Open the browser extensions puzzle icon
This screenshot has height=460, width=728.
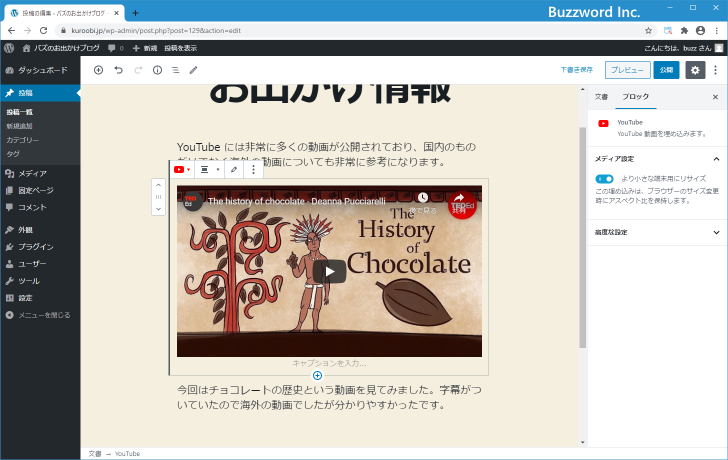tap(684, 31)
